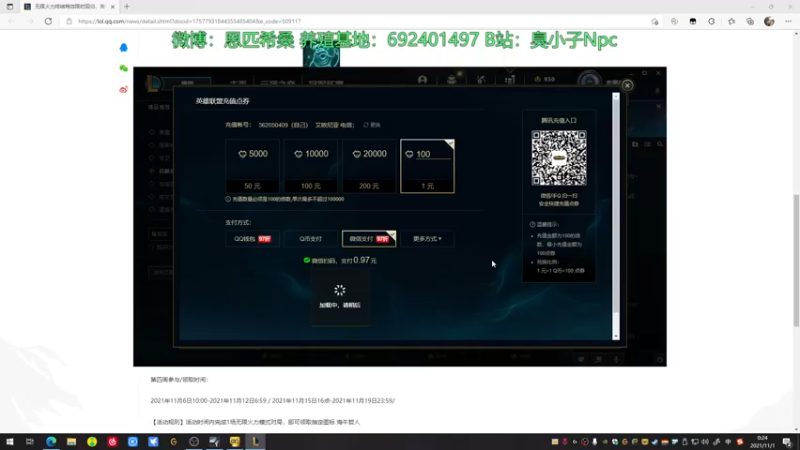Image resolution: width=800 pixels, height=450 pixels.
Task: Click the microphone icon at client bottom
Action: point(616,360)
